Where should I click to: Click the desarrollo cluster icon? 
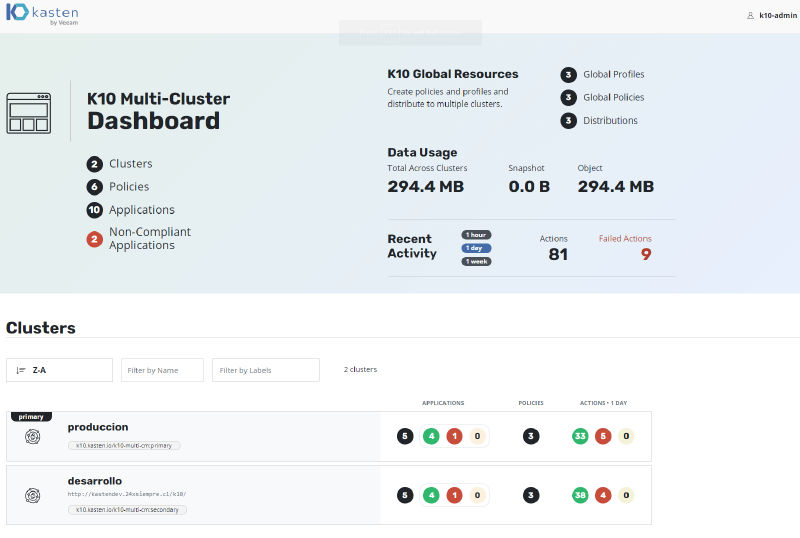[x=33, y=496]
